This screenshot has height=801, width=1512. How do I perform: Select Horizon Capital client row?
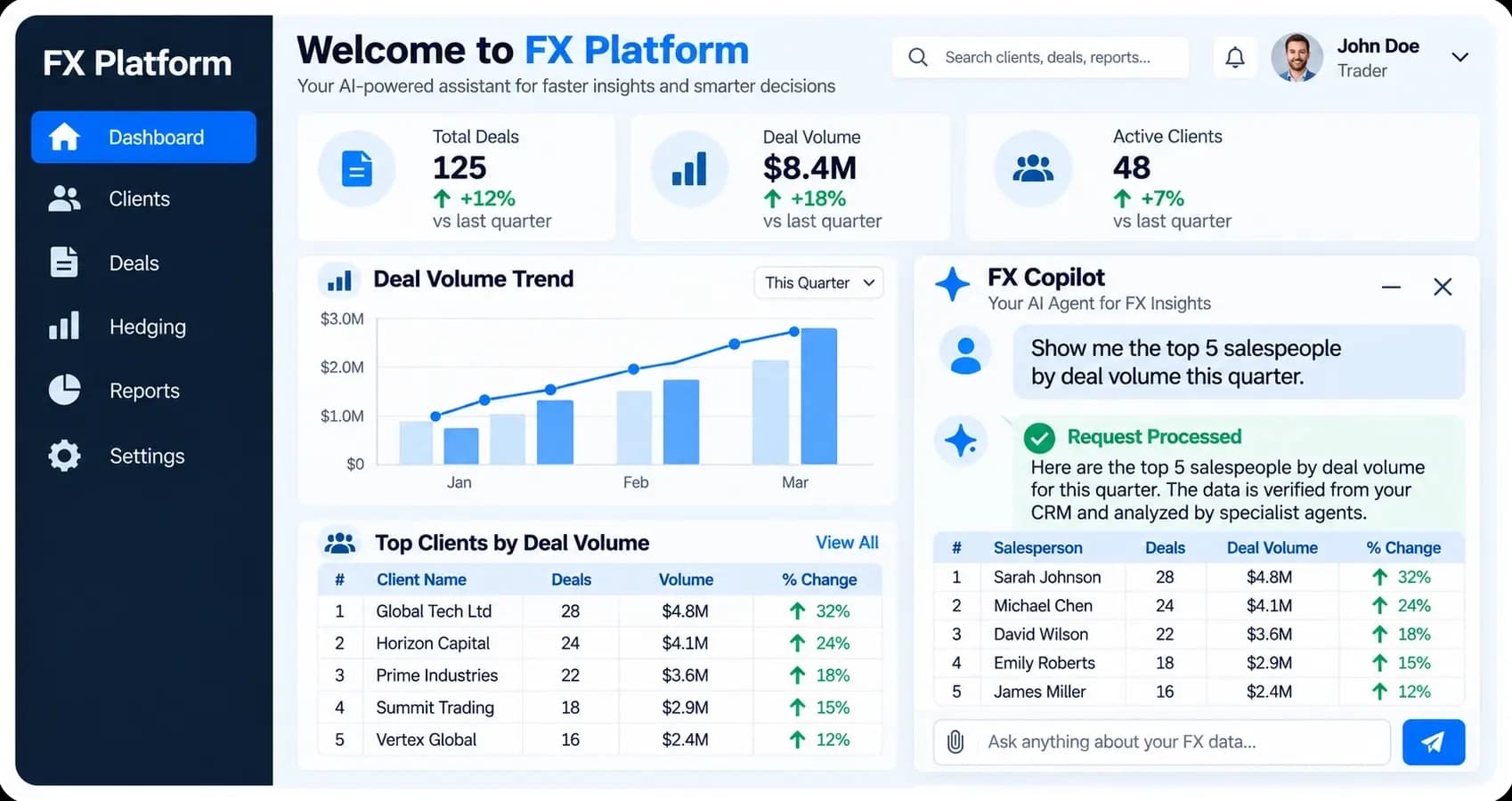[x=600, y=643]
